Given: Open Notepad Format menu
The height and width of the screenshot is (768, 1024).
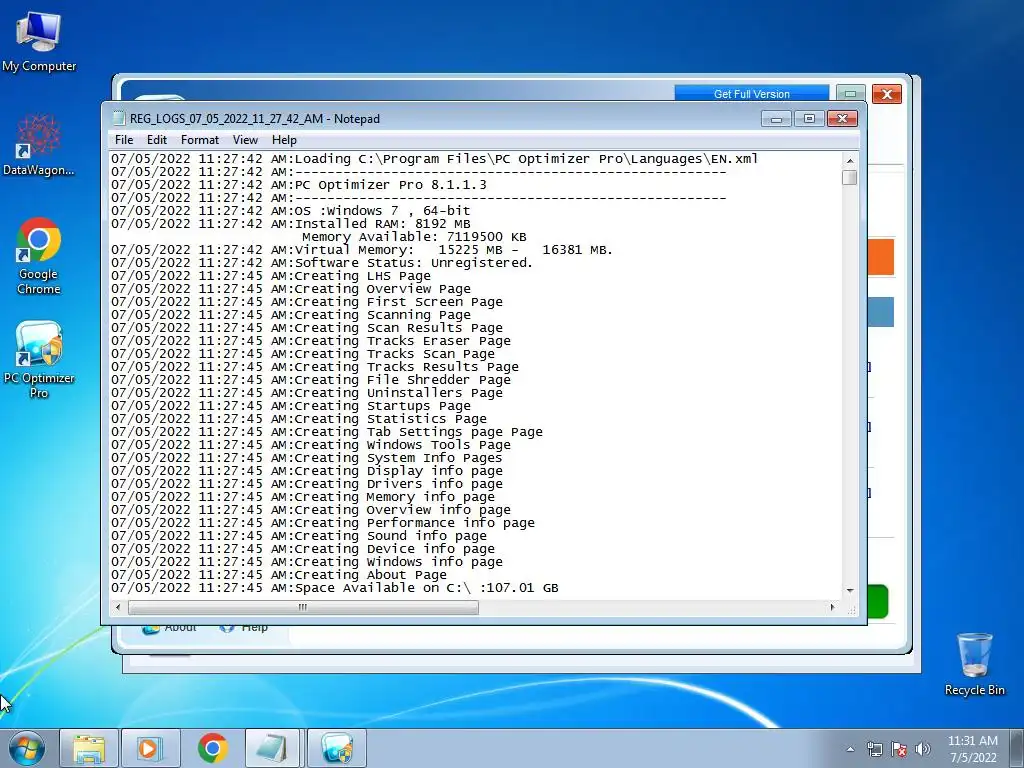Looking at the screenshot, I should (x=200, y=140).
